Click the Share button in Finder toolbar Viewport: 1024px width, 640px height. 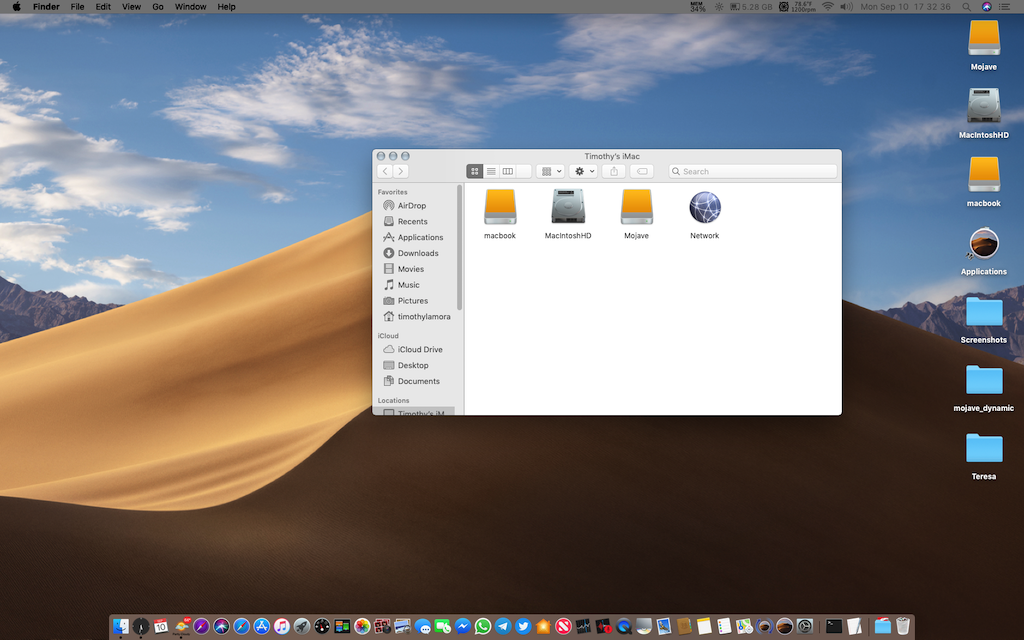click(x=614, y=171)
